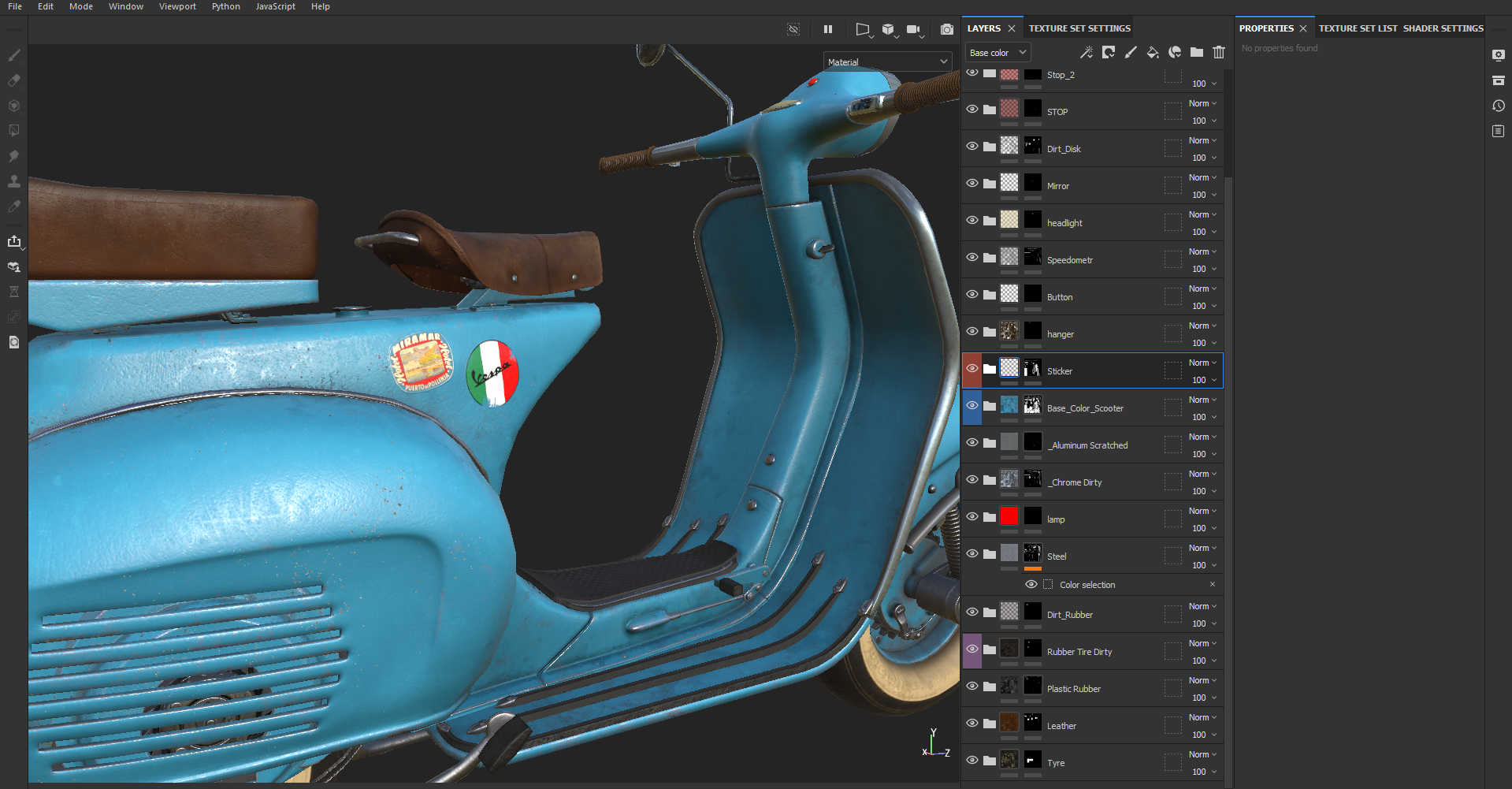Toggle visibility of Leather layer
The height and width of the screenshot is (789, 1512).
[x=972, y=723]
